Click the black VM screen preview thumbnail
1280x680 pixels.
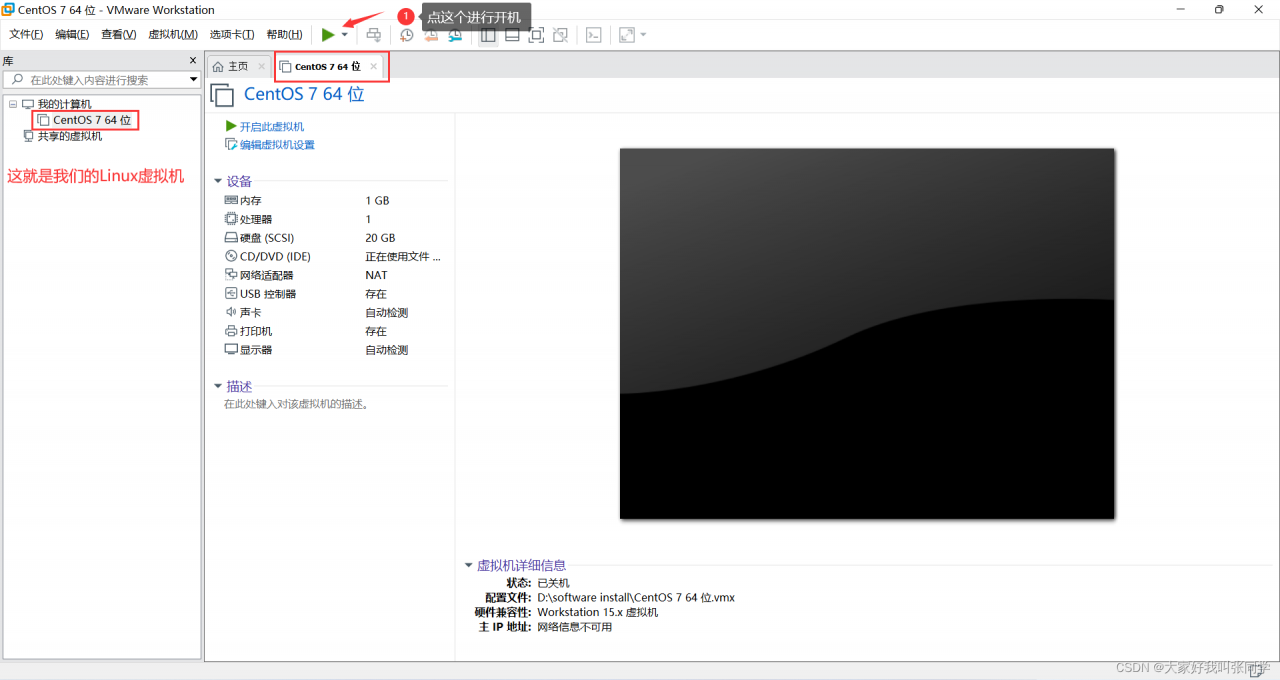867,334
